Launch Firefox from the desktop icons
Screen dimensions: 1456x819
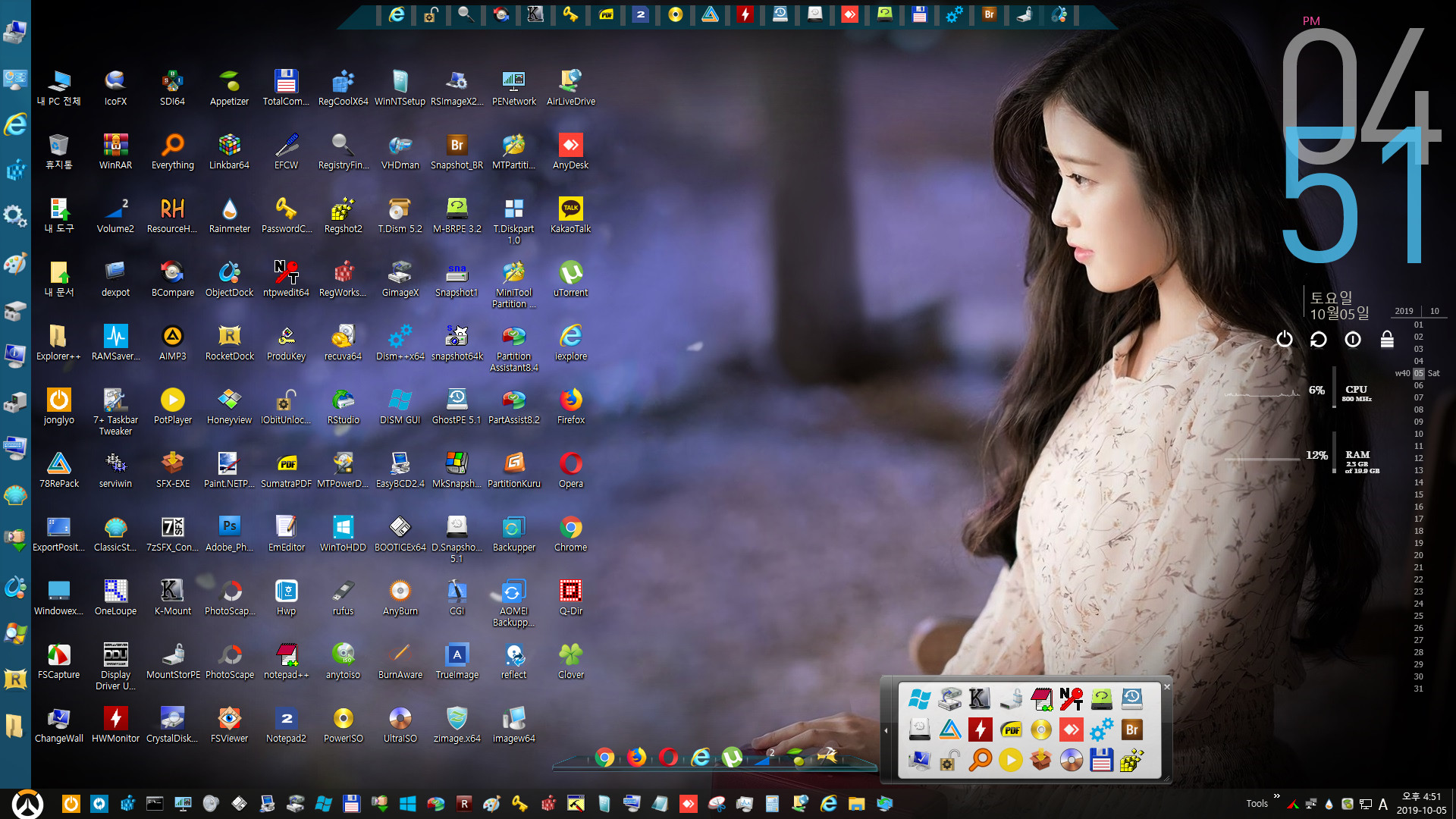(570, 406)
